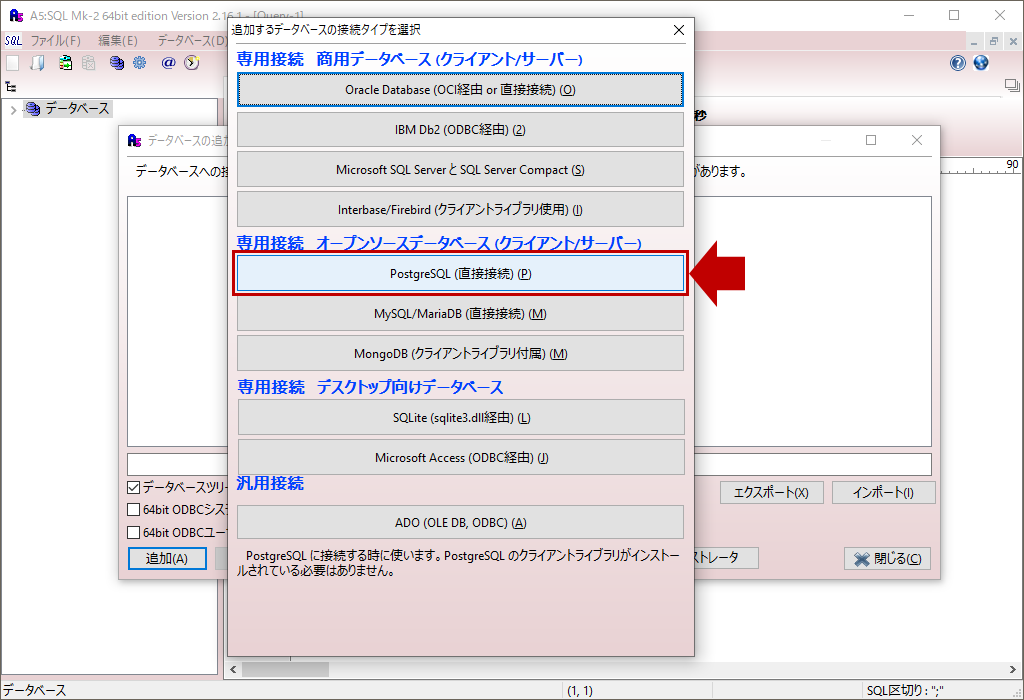Close the connection type selection dialog
Screen dimensions: 1024x700
[679, 30]
